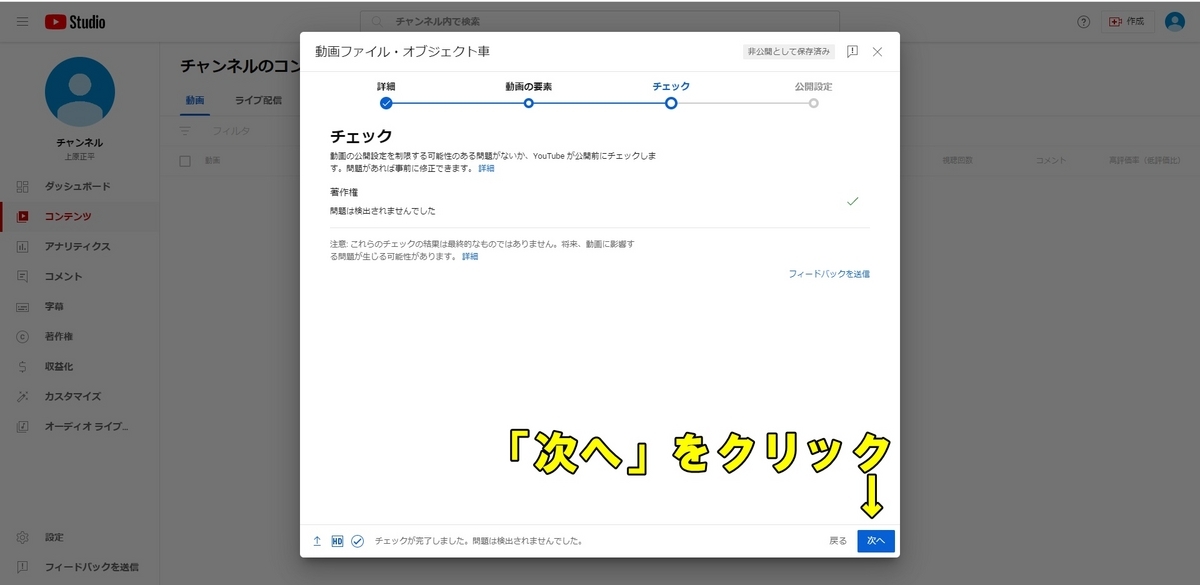
Task: Click the 次へ button
Action: [875, 540]
